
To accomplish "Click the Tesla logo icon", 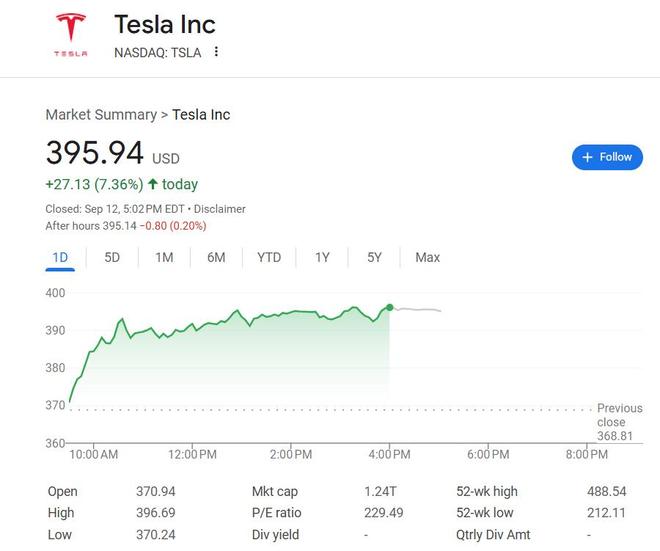I will click(70, 34).
